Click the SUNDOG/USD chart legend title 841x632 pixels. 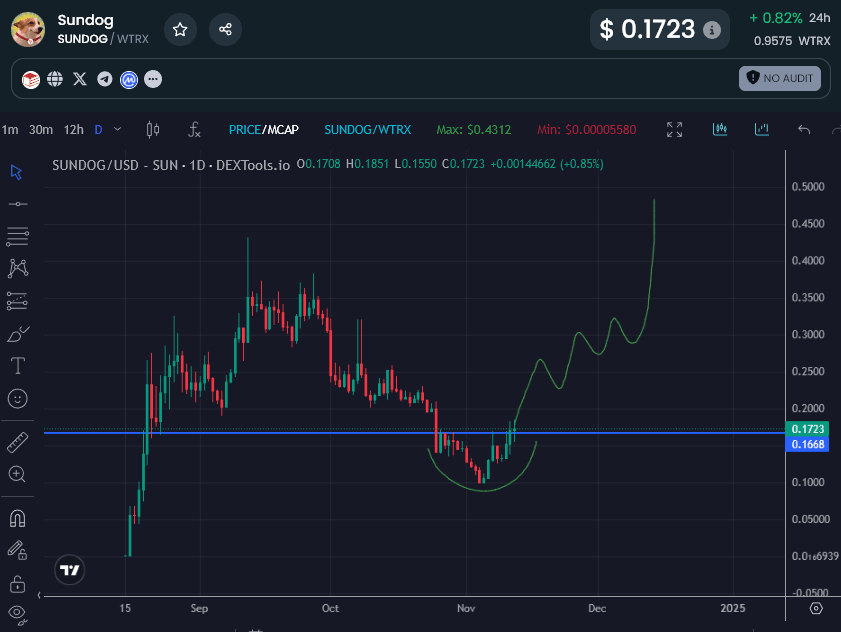pyautogui.click(x=171, y=165)
